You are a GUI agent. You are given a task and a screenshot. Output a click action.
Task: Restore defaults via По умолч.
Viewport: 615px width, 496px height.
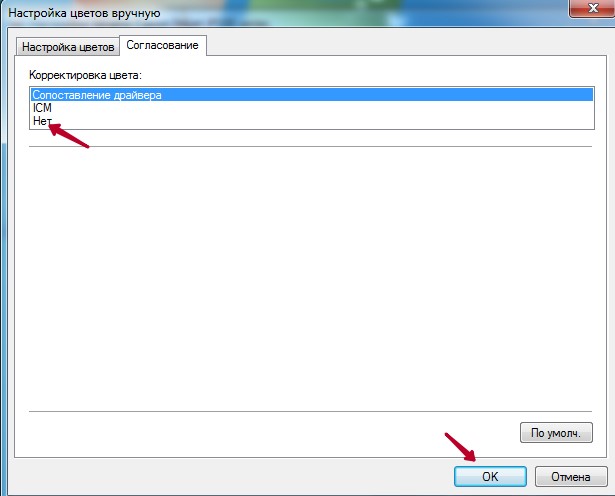556,433
